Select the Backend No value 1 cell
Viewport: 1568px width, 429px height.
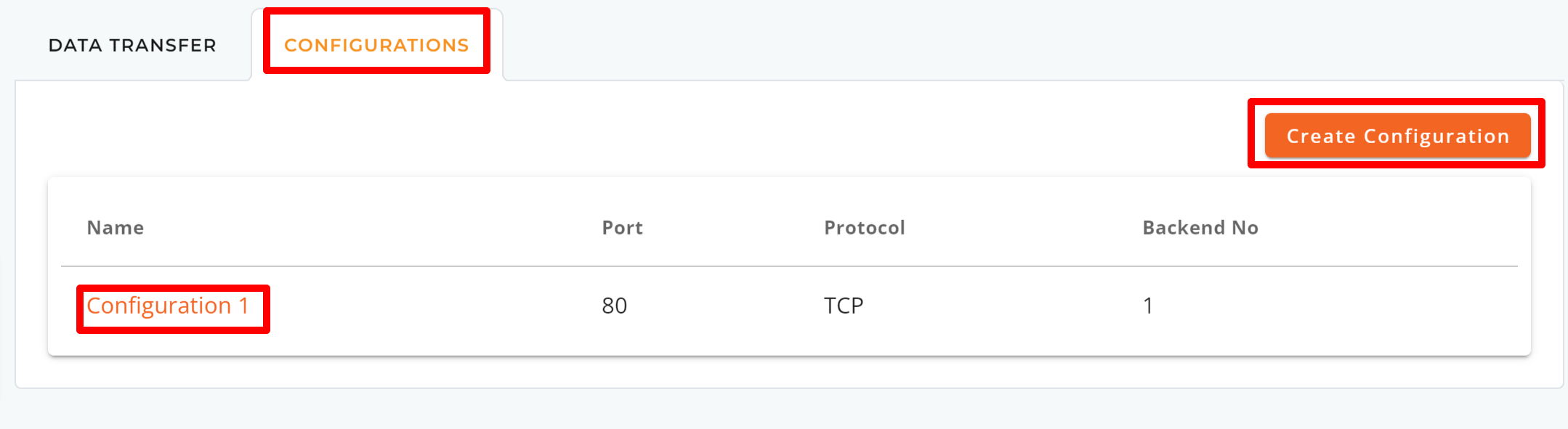click(1148, 306)
